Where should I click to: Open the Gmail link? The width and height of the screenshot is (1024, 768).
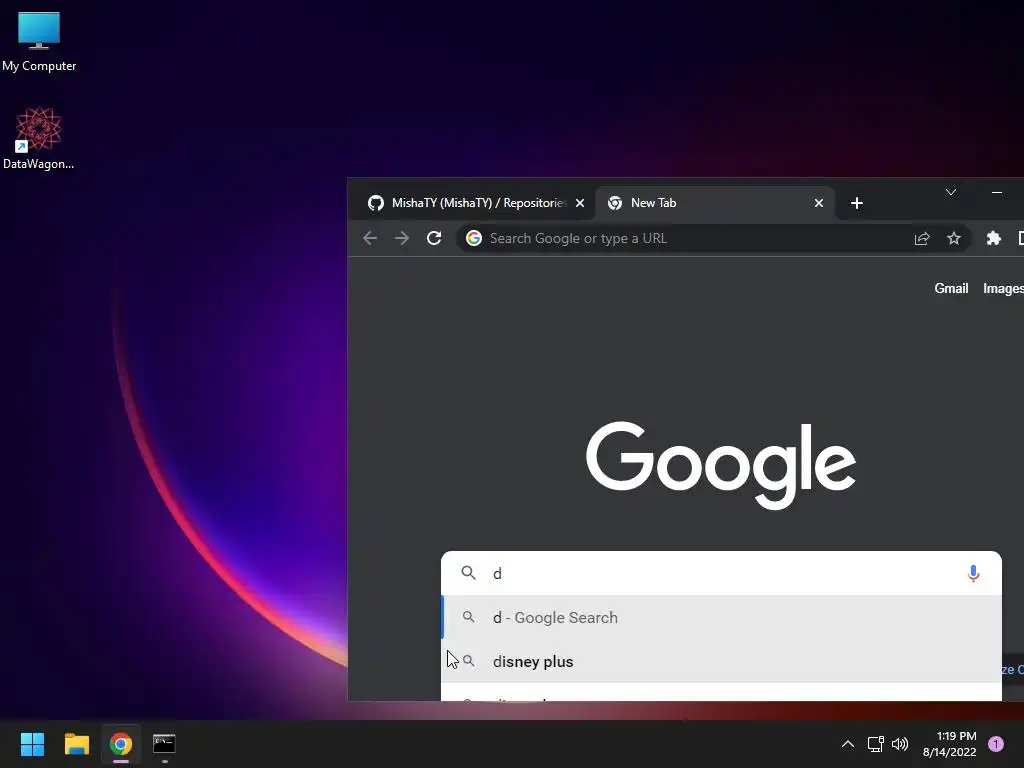pos(951,289)
